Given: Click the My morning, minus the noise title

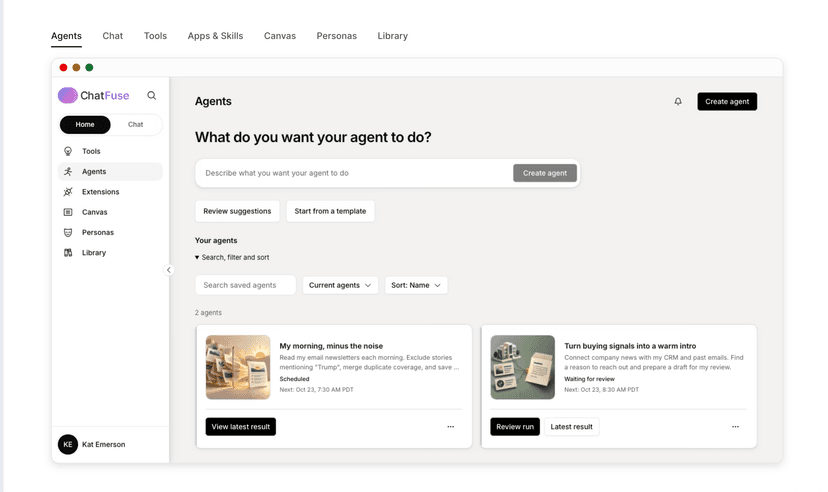Looking at the screenshot, I should 331,346.
